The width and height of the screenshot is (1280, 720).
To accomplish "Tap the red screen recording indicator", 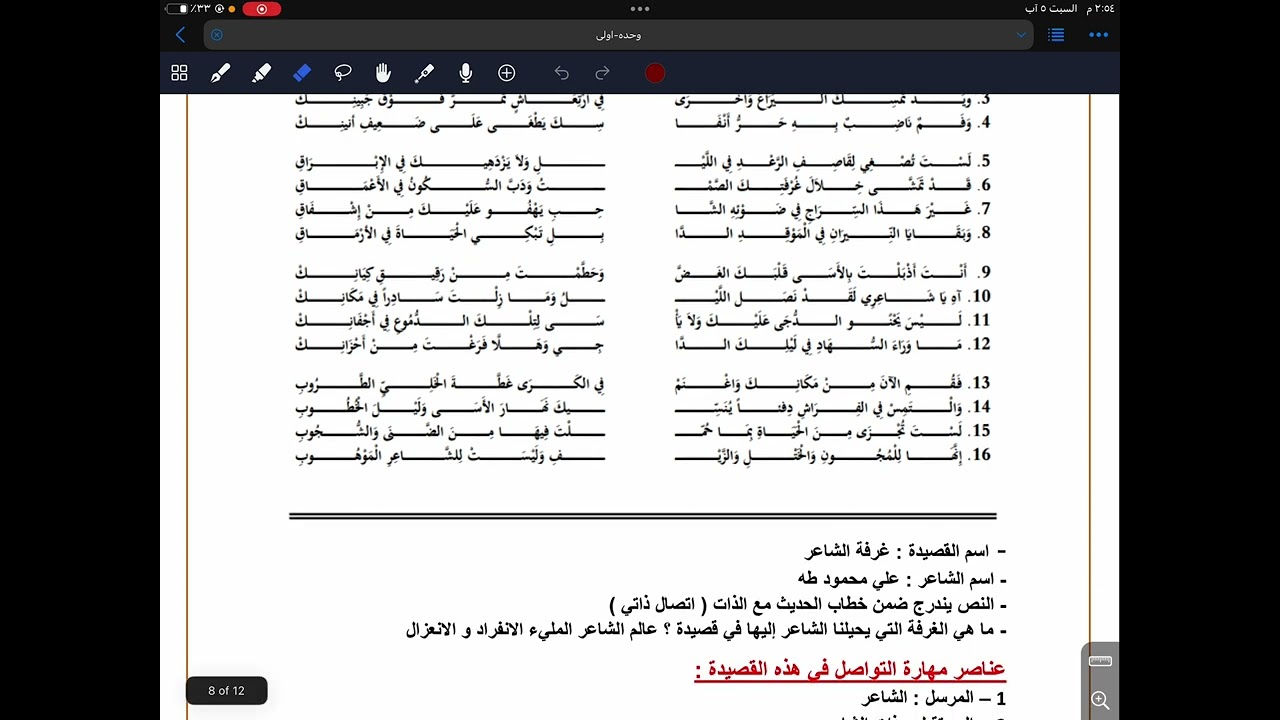I will pyautogui.click(x=262, y=9).
